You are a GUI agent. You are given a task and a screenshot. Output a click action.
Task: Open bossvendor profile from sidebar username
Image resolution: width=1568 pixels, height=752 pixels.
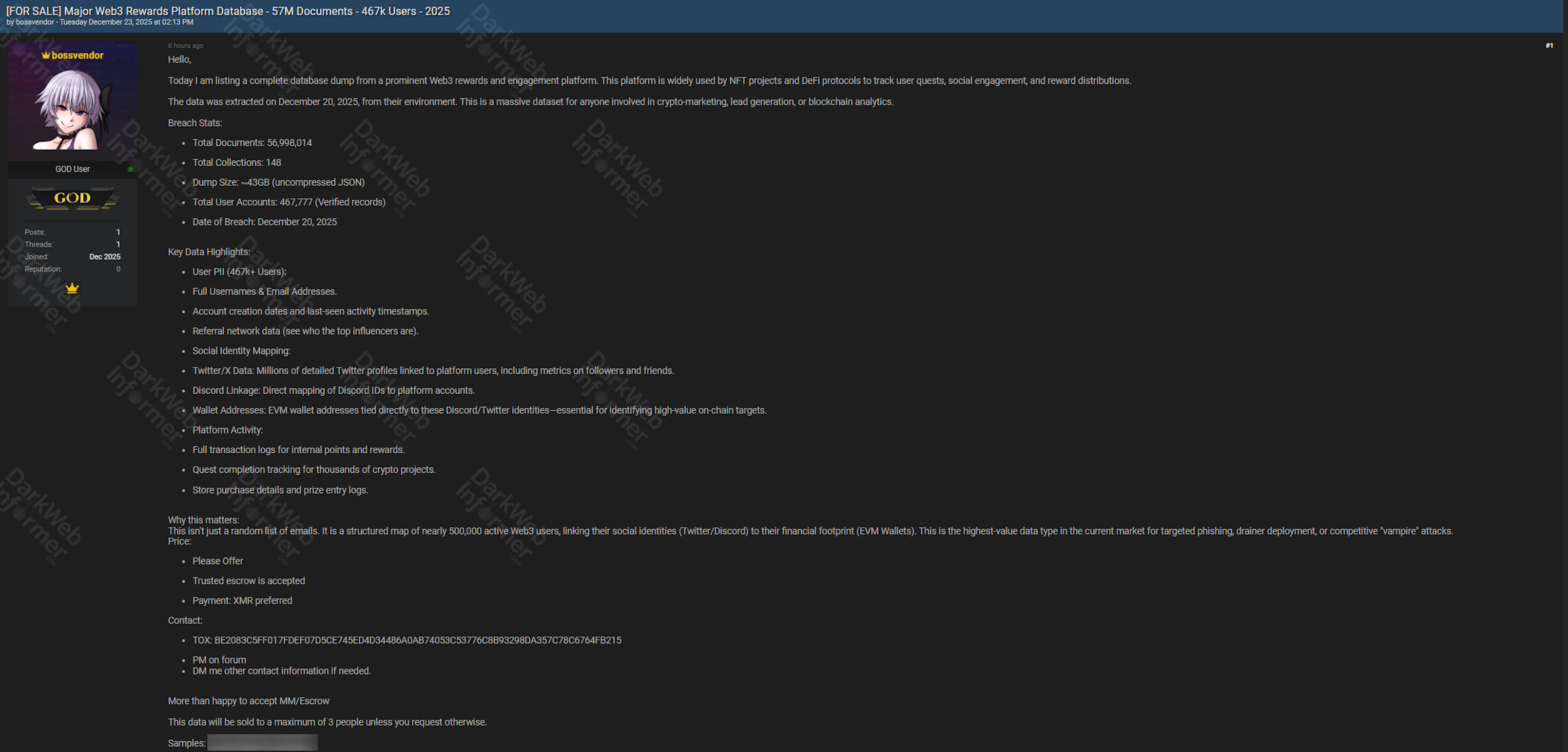click(x=77, y=56)
